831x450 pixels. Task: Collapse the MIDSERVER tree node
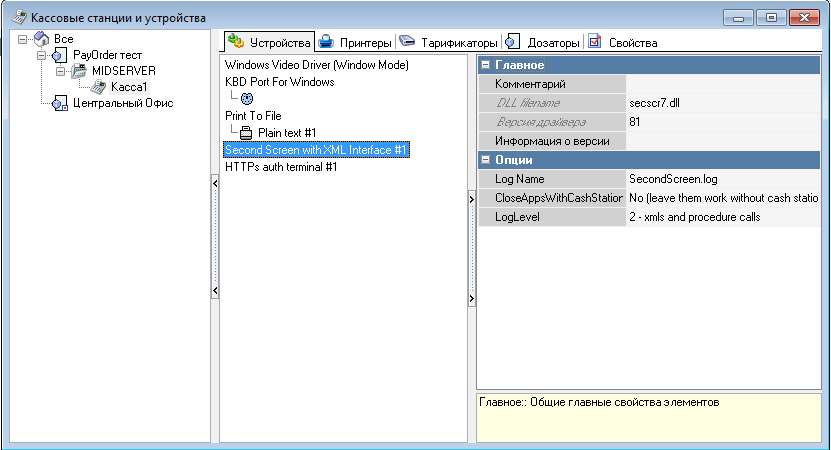[61, 71]
